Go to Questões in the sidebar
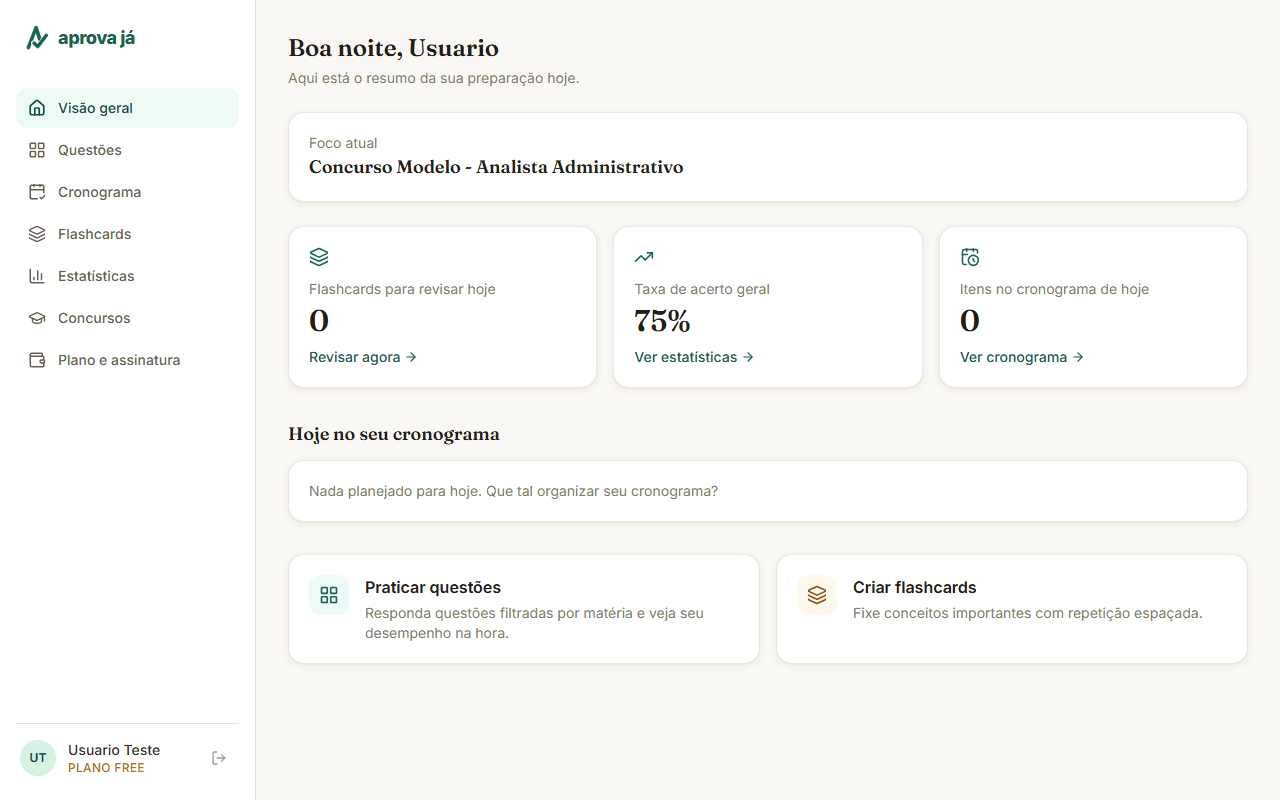 128,150
